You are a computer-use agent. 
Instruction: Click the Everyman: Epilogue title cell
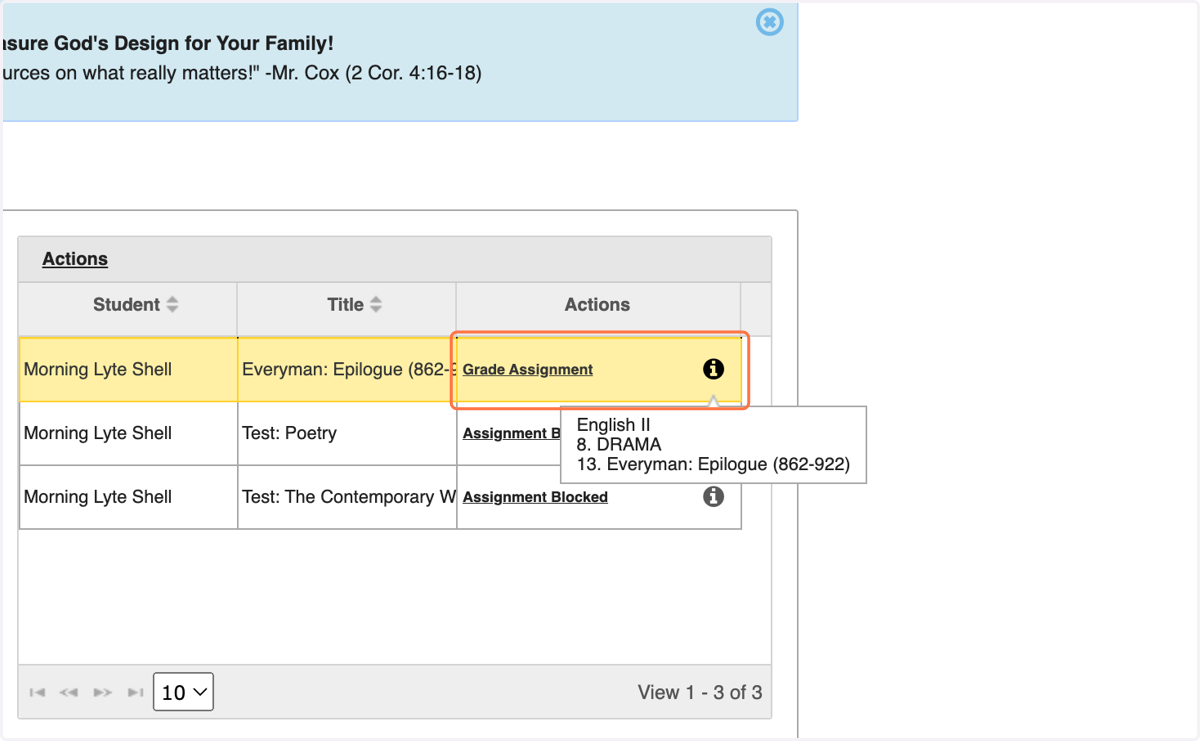tap(347, 369)
